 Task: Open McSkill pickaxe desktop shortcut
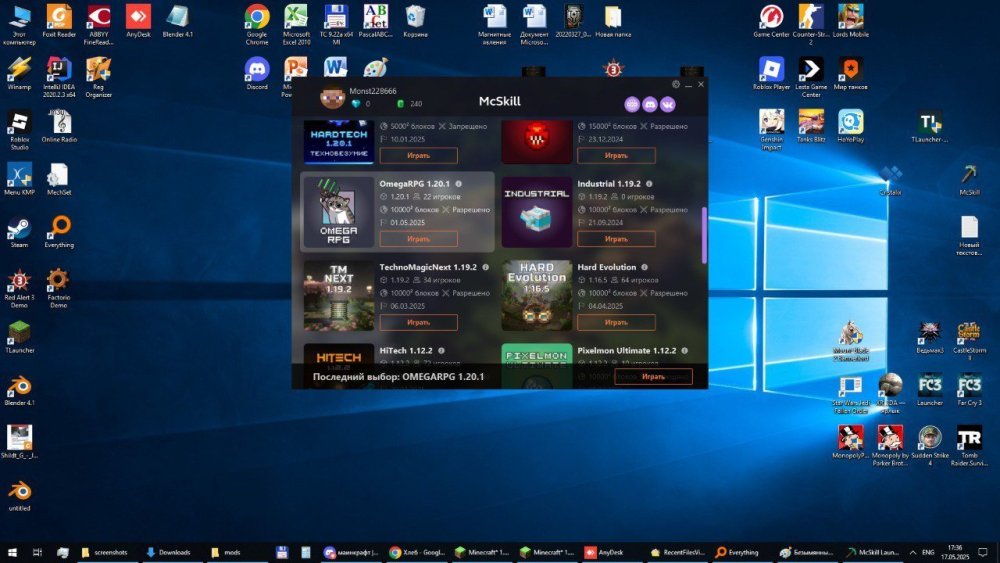pos(969,180)
